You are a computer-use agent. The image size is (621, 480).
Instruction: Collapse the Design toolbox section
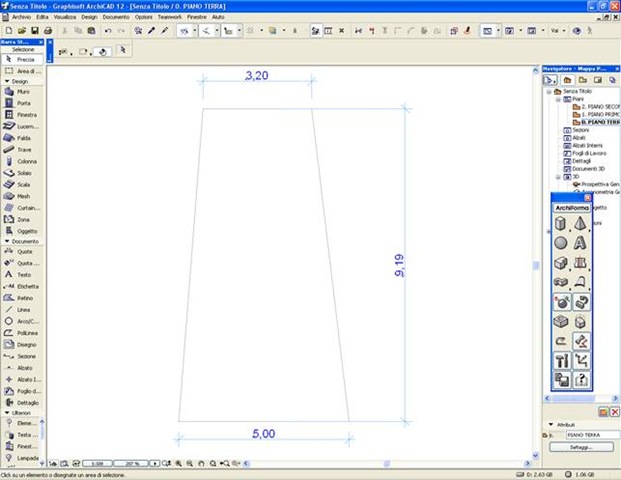[x=7, y=81]
